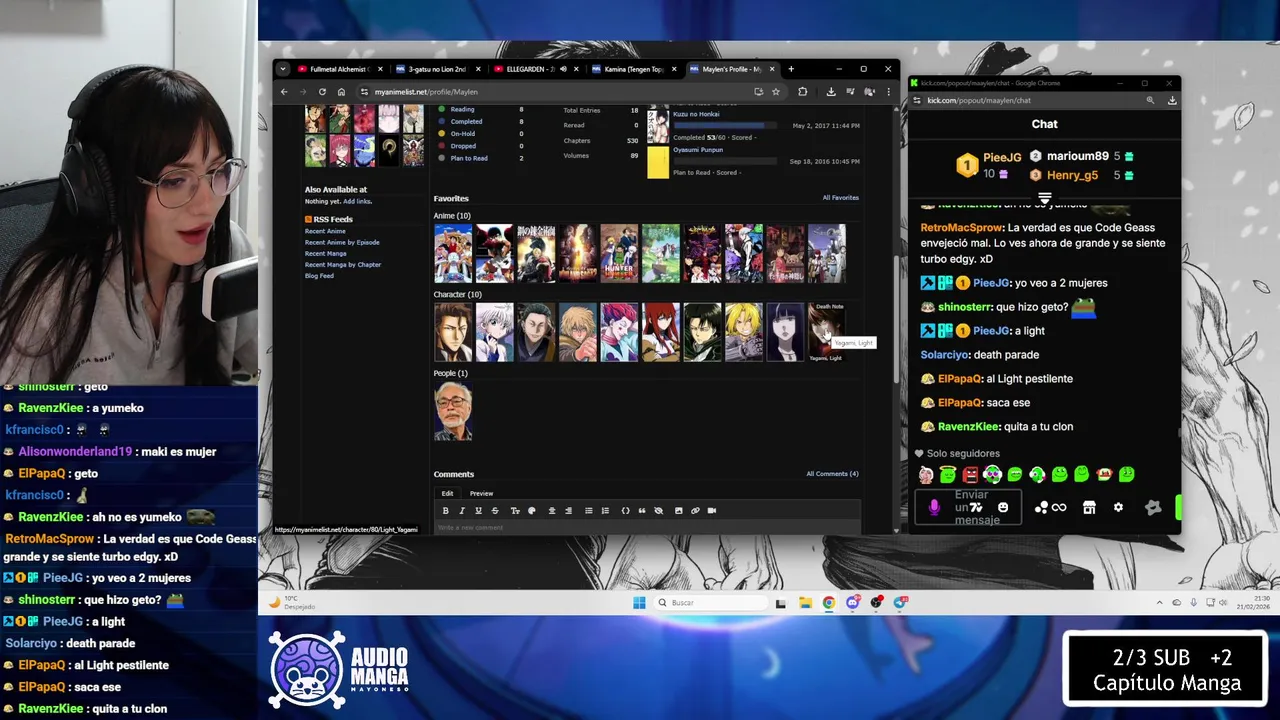Switch to the Preview tab of comments

click(481, 493)
